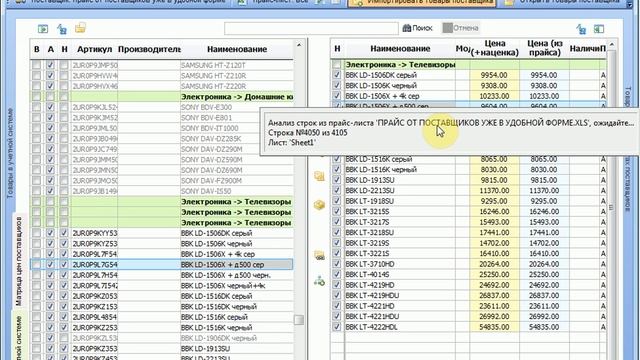The height and width of the screenshot is (360, 640).
Task: Click the Отмена button
Action: [x=461, y=28]
